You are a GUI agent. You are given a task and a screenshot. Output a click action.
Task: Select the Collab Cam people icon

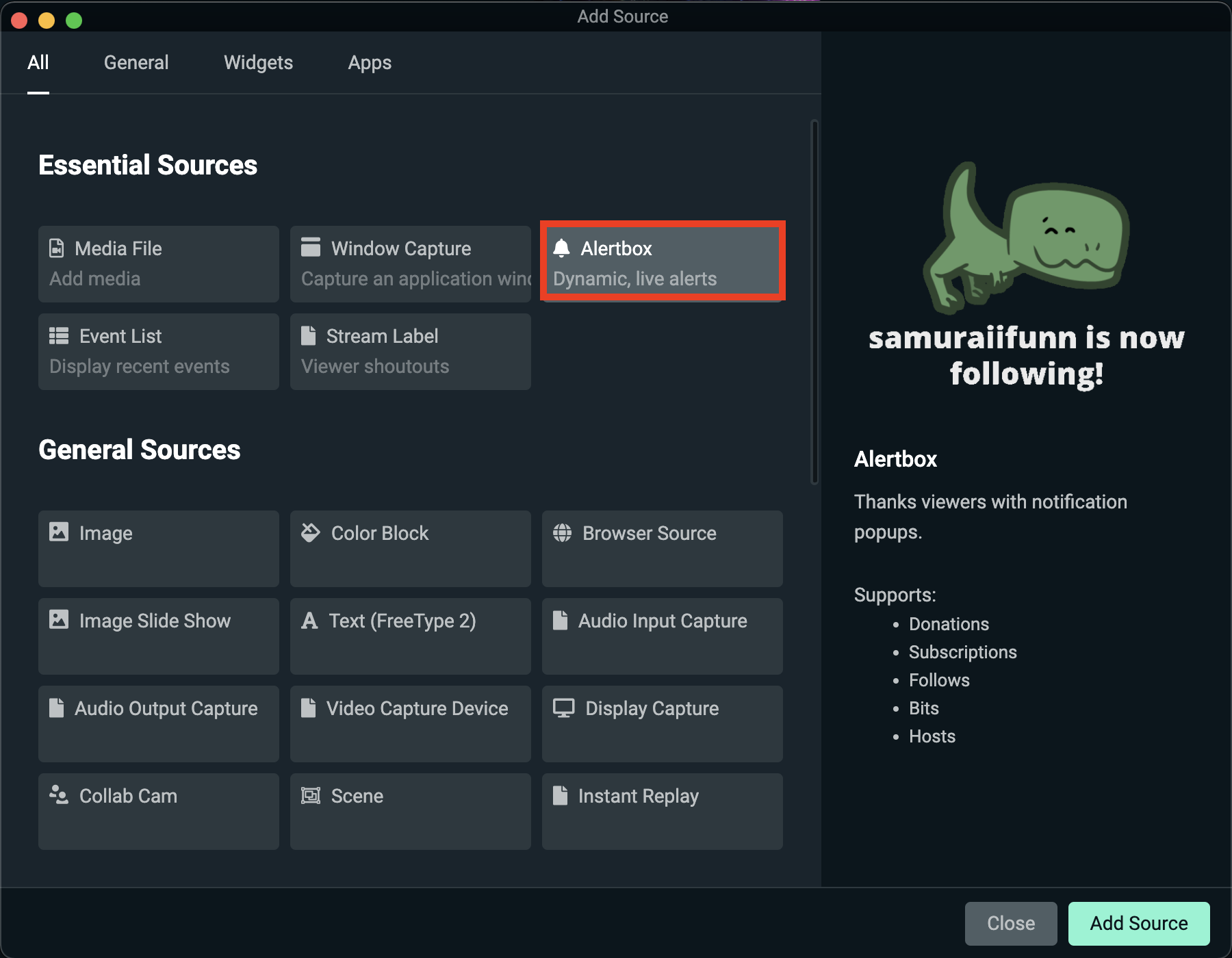pos(59,794)
